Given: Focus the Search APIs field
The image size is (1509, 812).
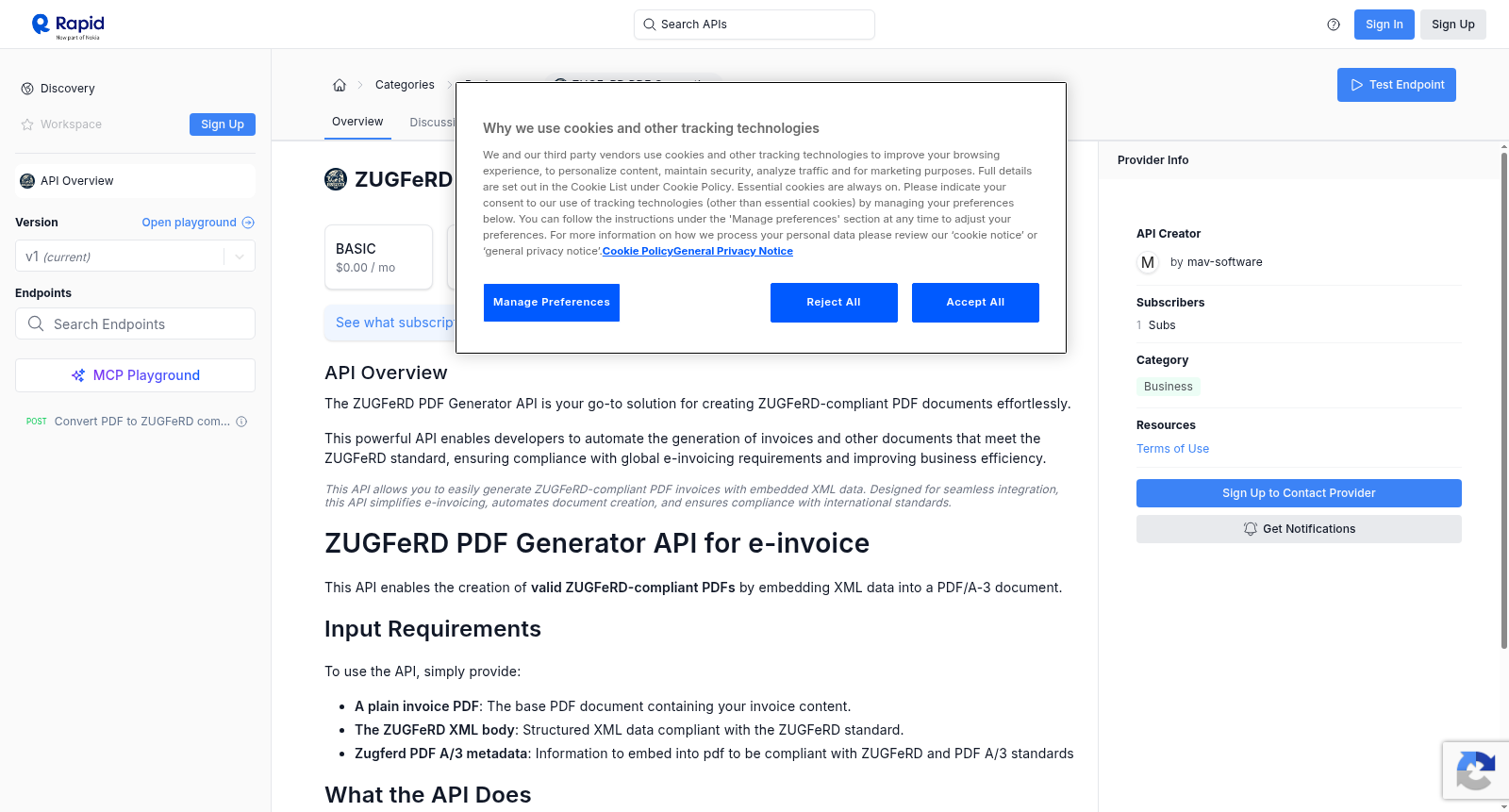Looking at the screenshot, I should pyautogui.click(x=754, y=25).
